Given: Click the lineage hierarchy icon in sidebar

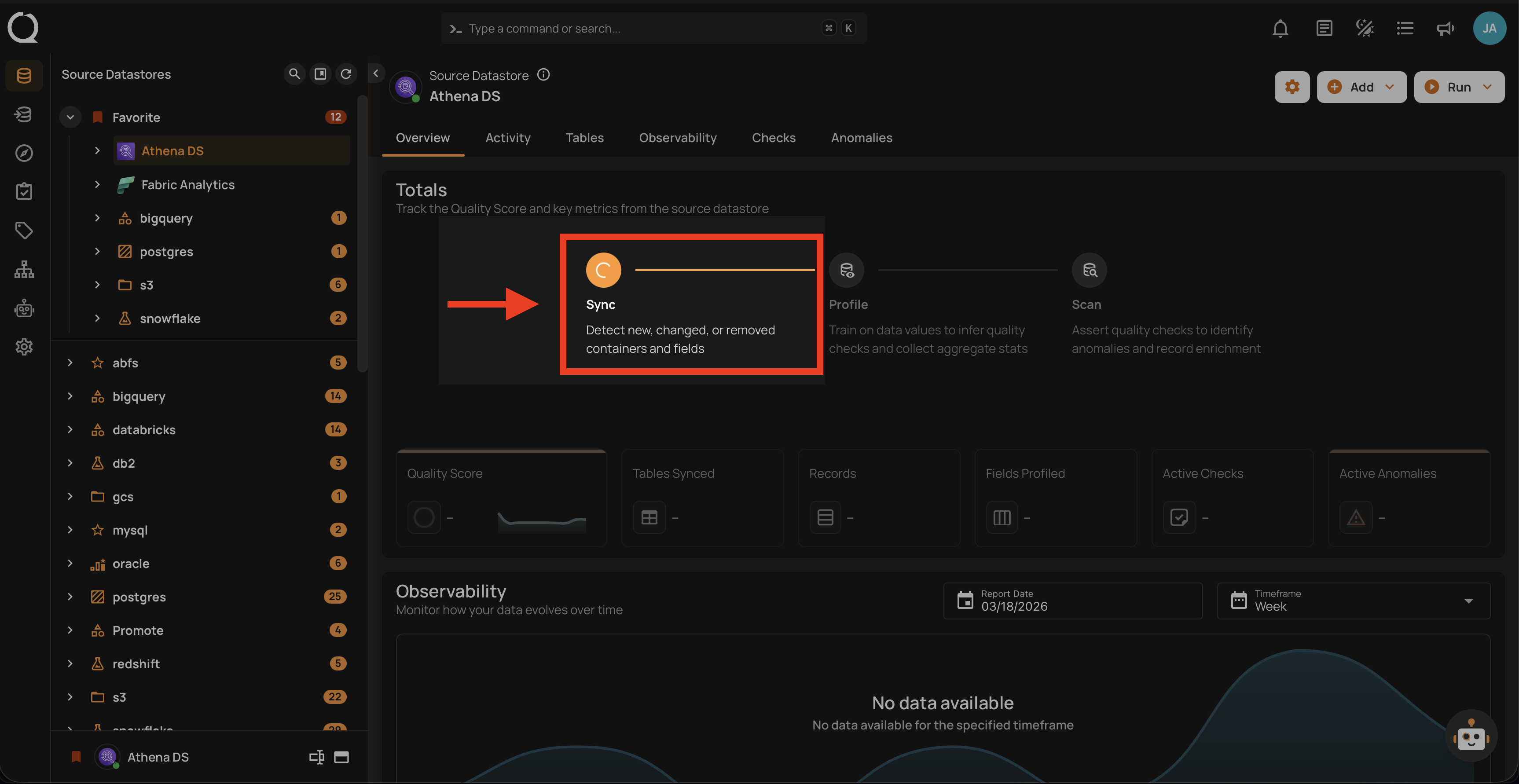Looking at the screenshot, I should [x=24, y=269].
